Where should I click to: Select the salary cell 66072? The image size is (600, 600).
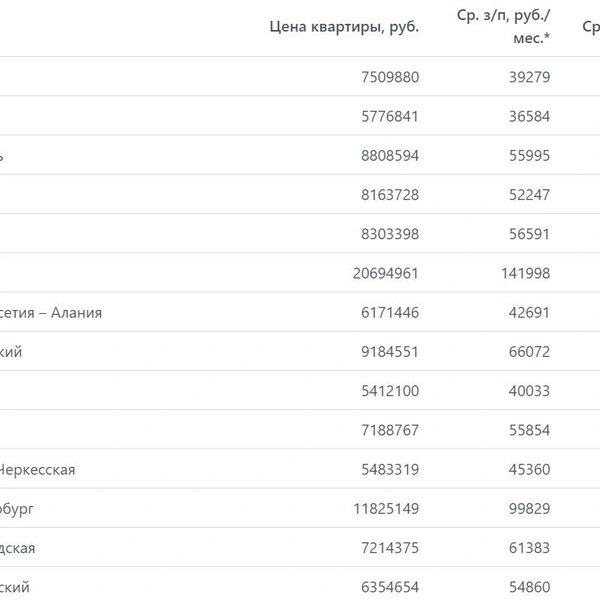529,352
